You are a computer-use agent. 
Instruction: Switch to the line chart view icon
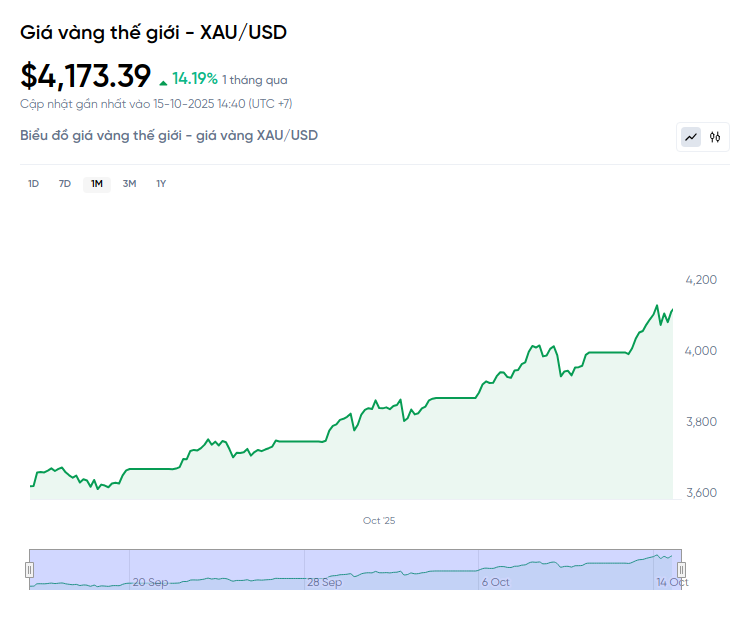pos(691,137)
